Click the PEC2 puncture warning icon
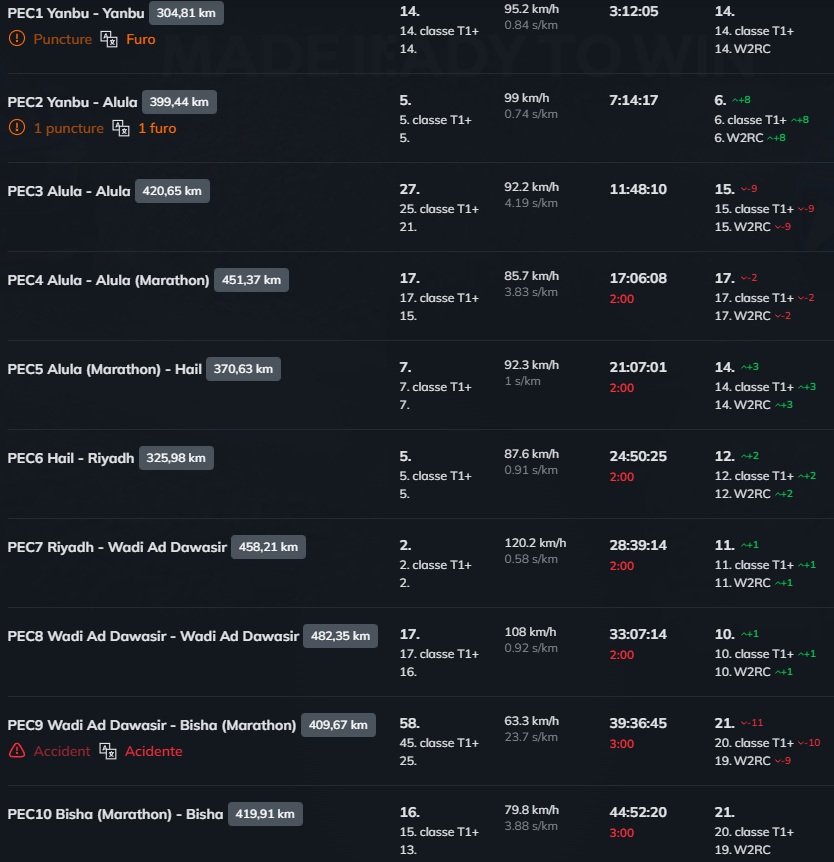834x862 pixels. (16, 128)
